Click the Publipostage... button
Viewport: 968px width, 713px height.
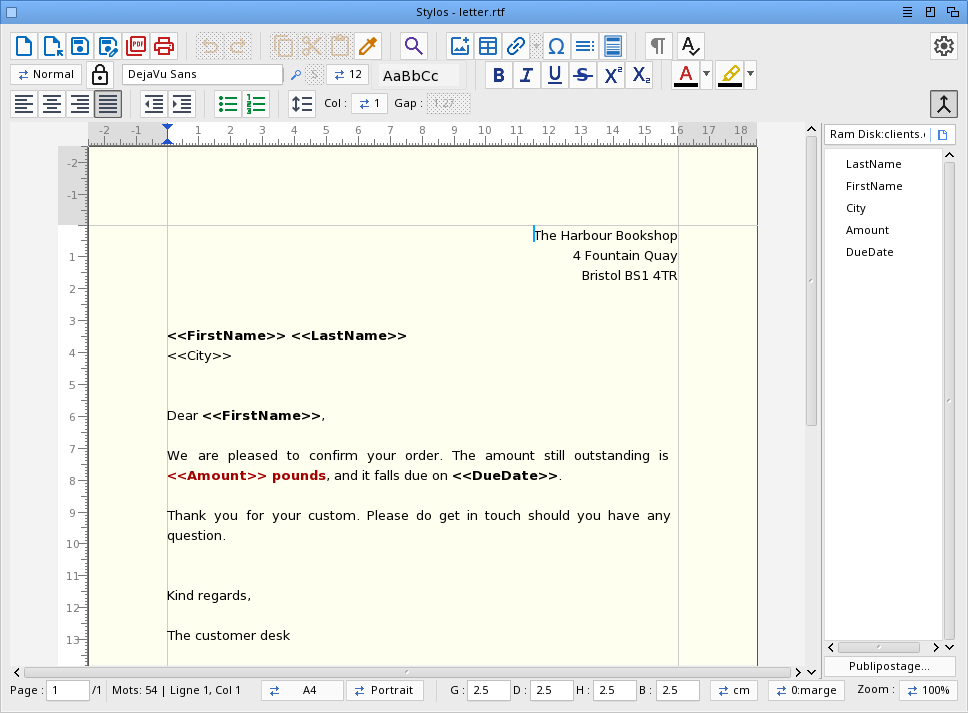coord(889,666)
